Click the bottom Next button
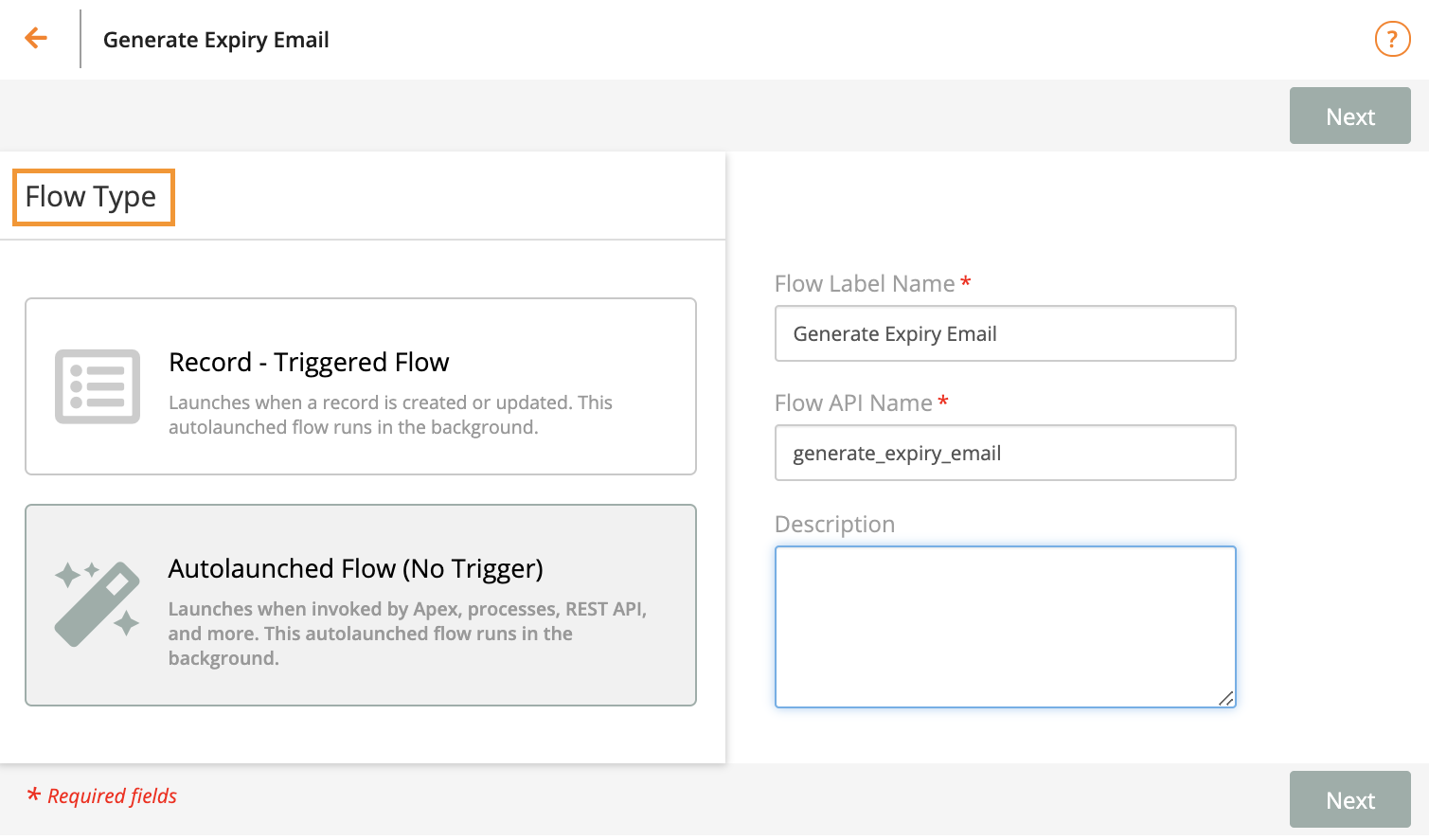 [1349, 800]
